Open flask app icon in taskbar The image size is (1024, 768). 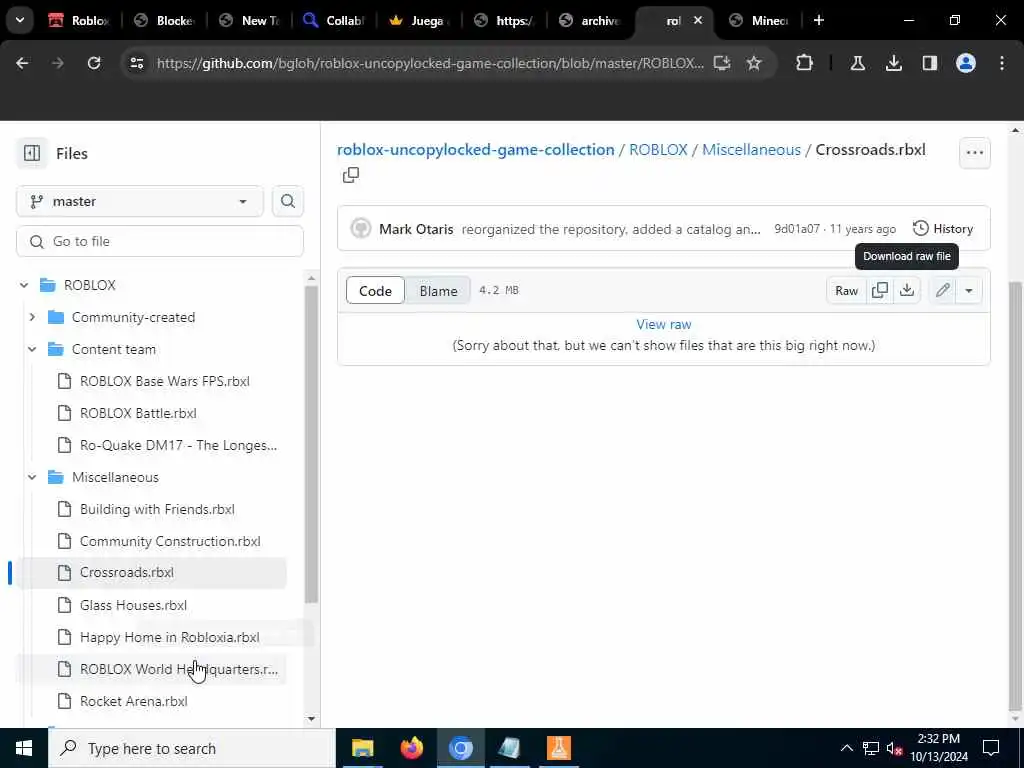[558, 748]
